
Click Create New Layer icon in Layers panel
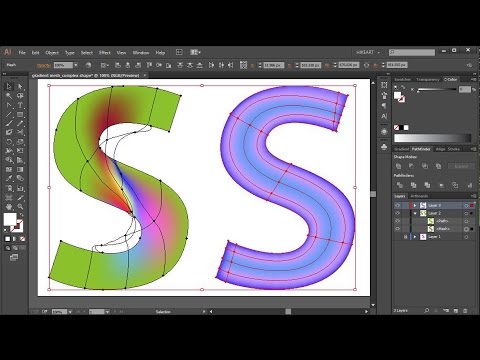tap(456, 311)
